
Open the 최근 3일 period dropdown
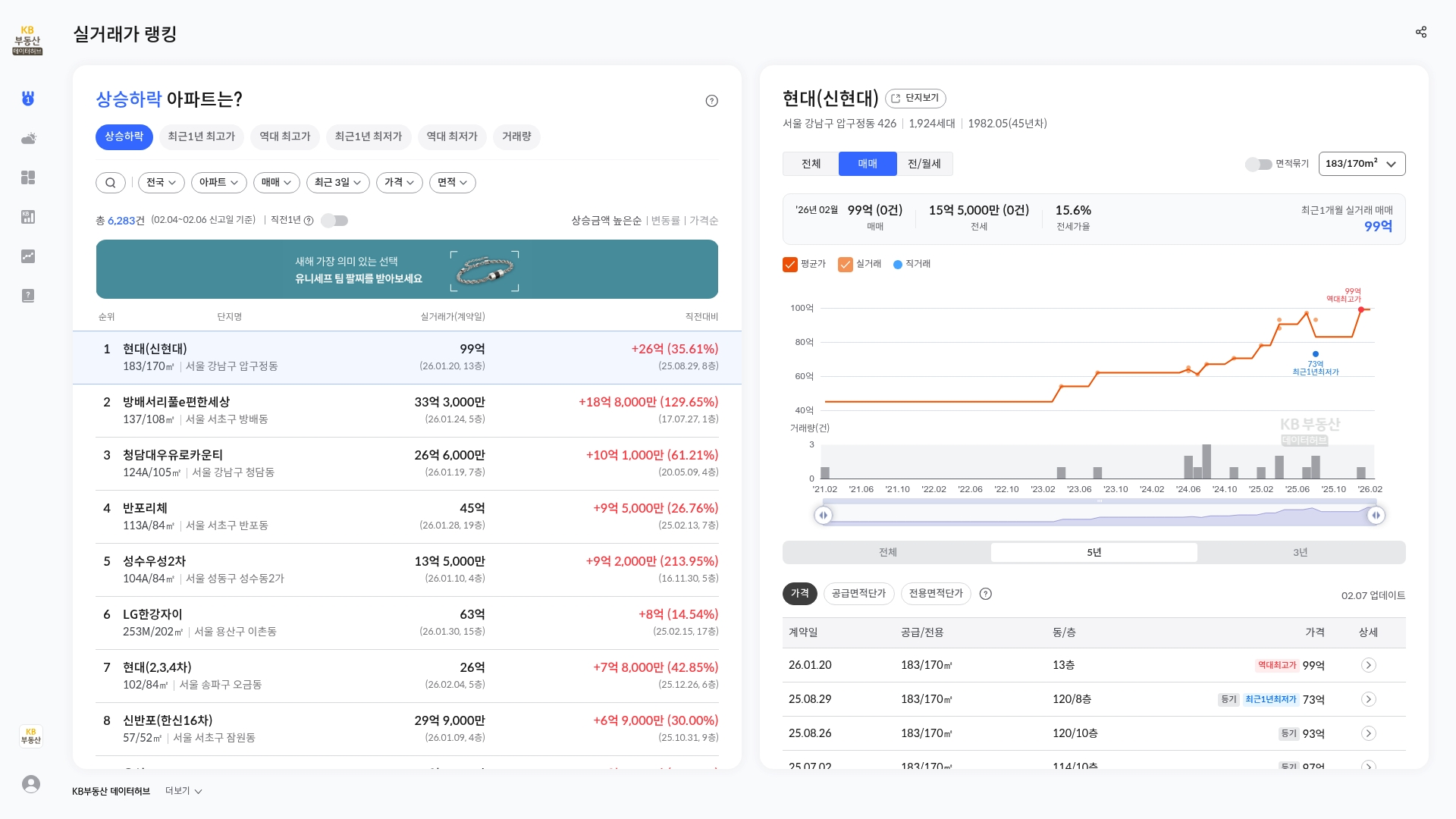click(337, 182)
